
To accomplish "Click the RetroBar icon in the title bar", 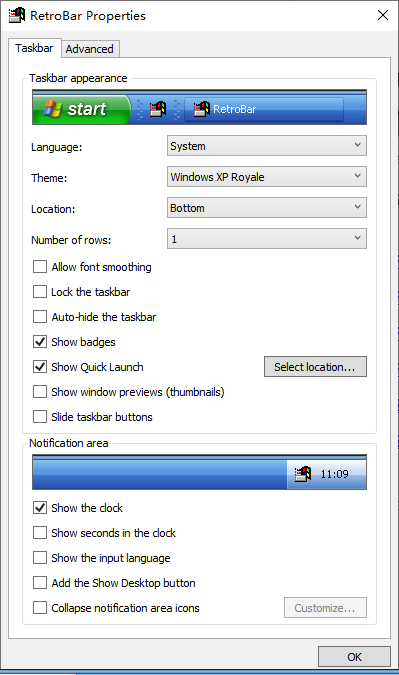I will [17, 15].
